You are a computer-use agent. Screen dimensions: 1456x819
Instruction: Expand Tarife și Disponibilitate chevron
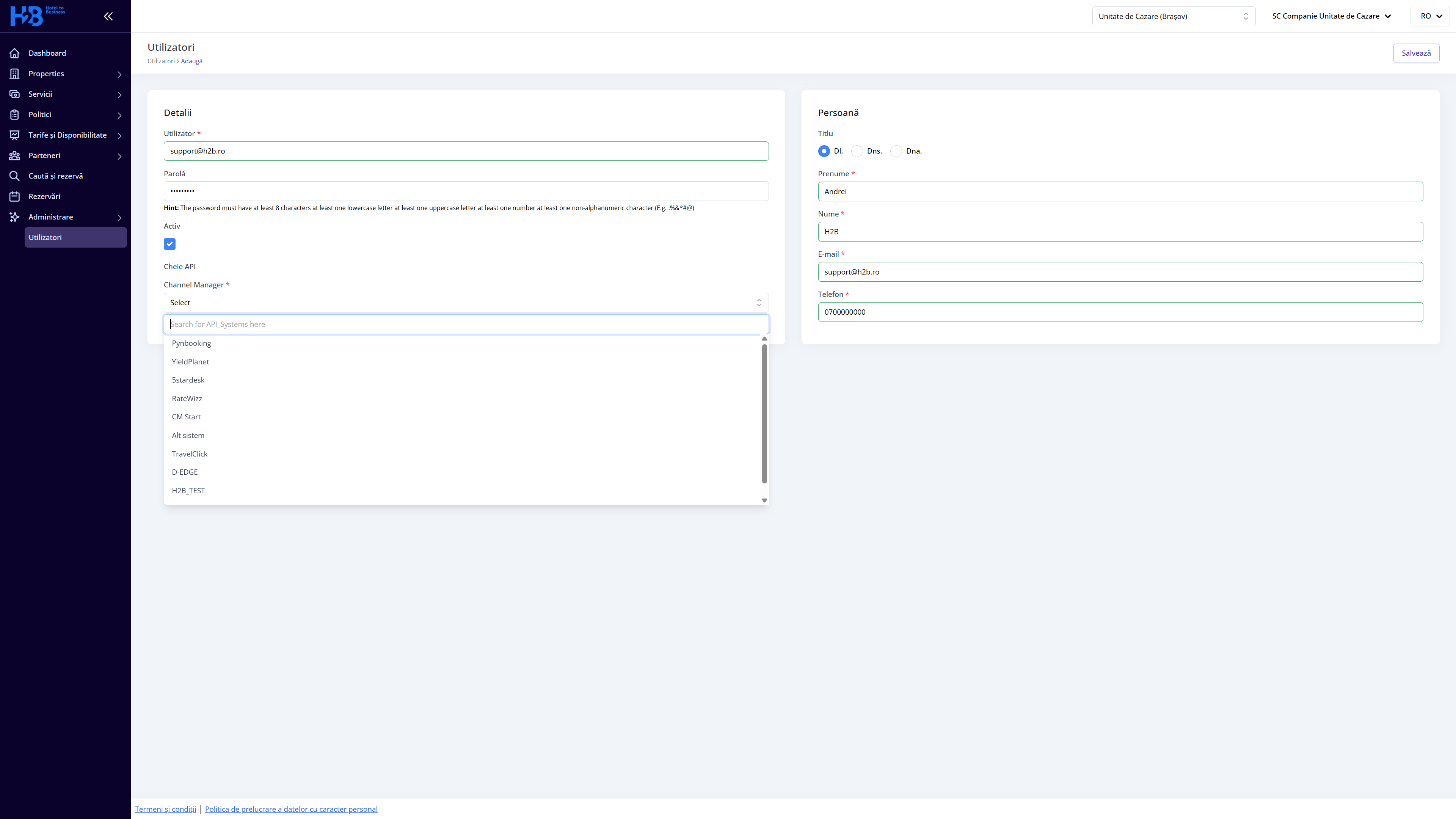click(x=119, y=136)
